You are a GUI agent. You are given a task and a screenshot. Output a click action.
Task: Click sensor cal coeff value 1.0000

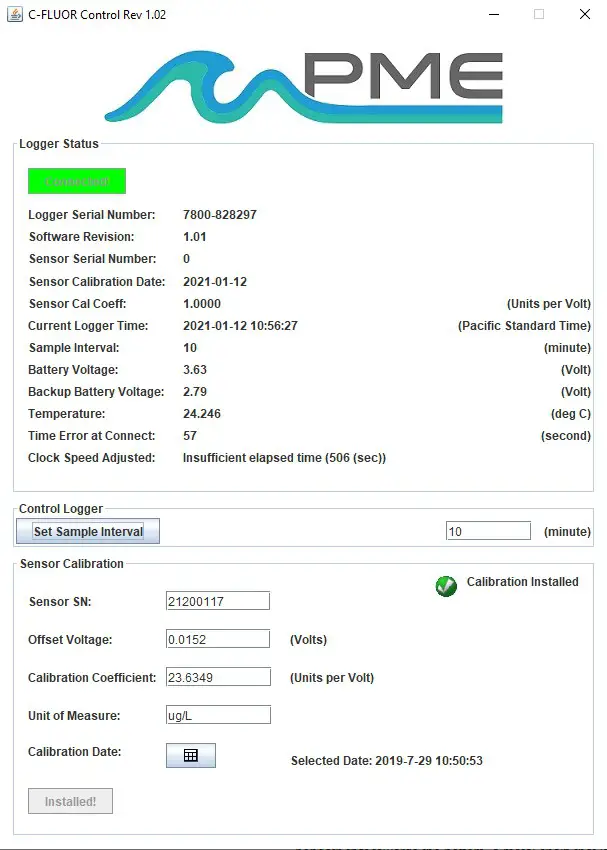tap(202, 304)
